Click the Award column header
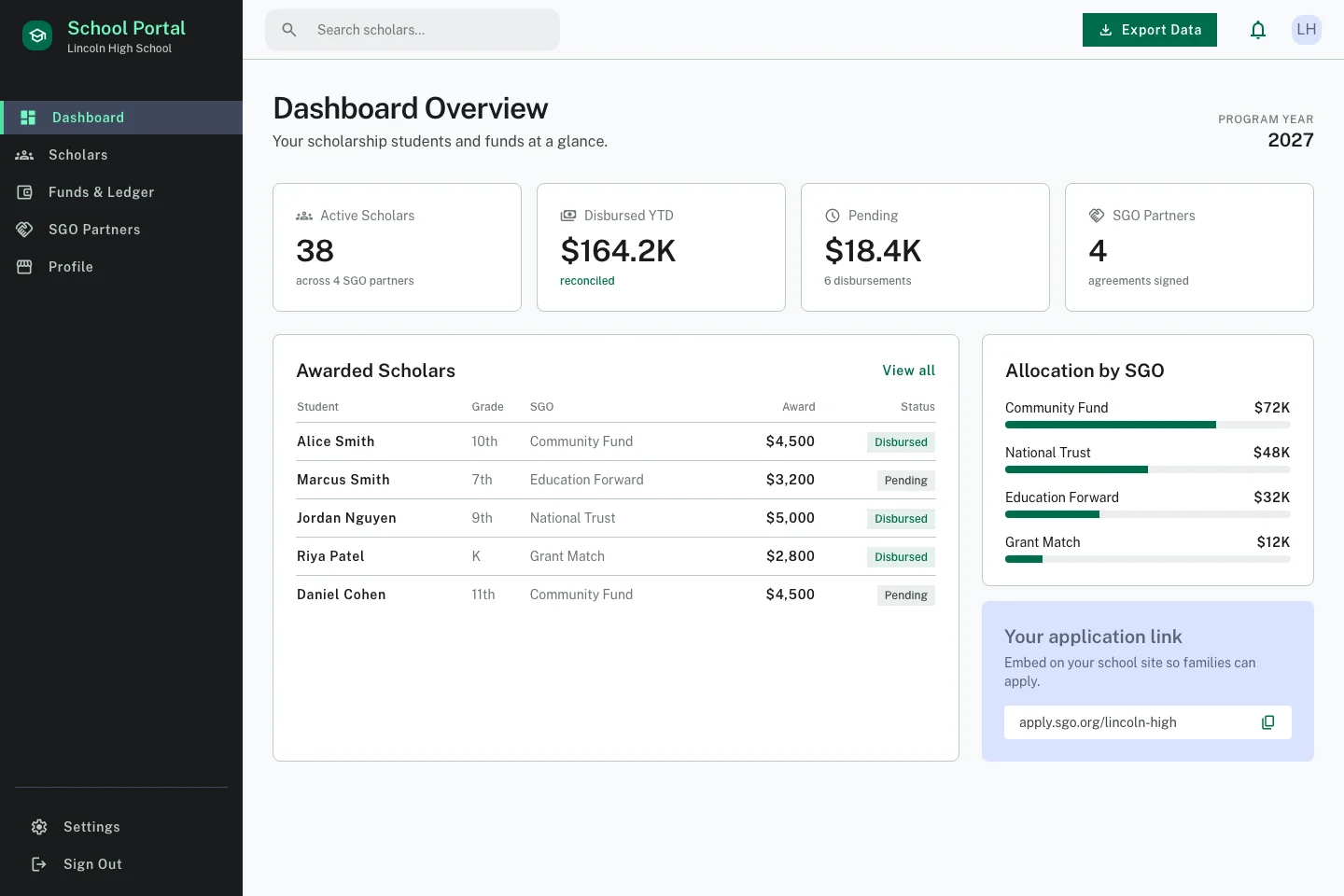The image size is (1344, 896). [x=798, y=407]
